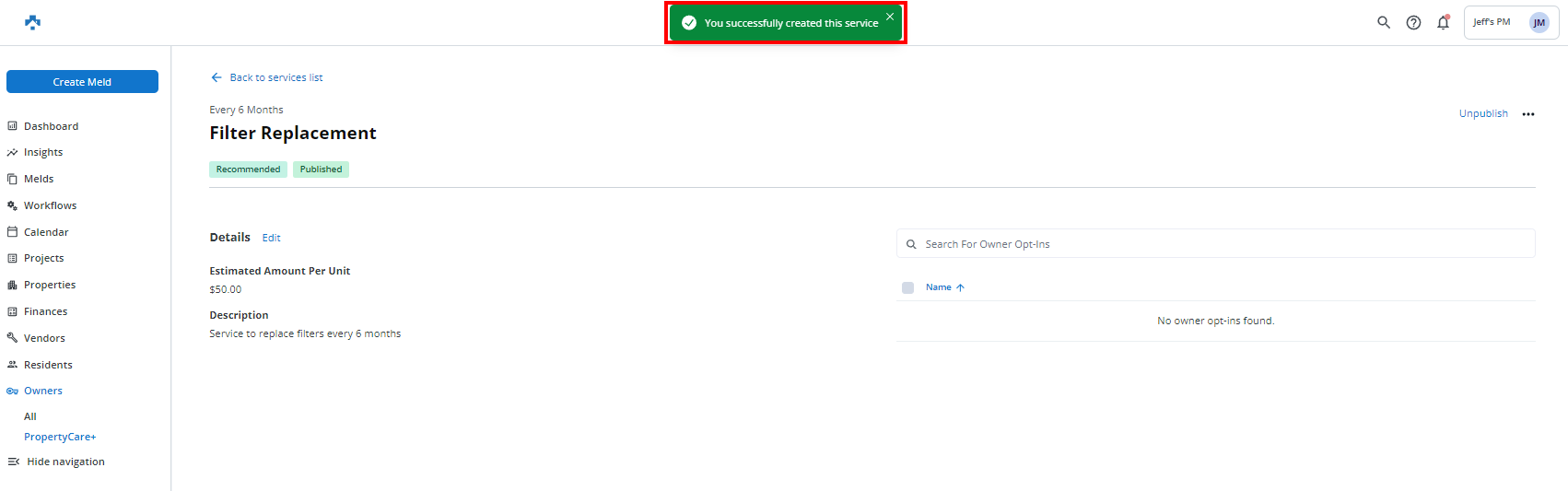This screenshot has height=491, width=1568.
Task: Open Workflows in sidebar
Action: point(50,205)
